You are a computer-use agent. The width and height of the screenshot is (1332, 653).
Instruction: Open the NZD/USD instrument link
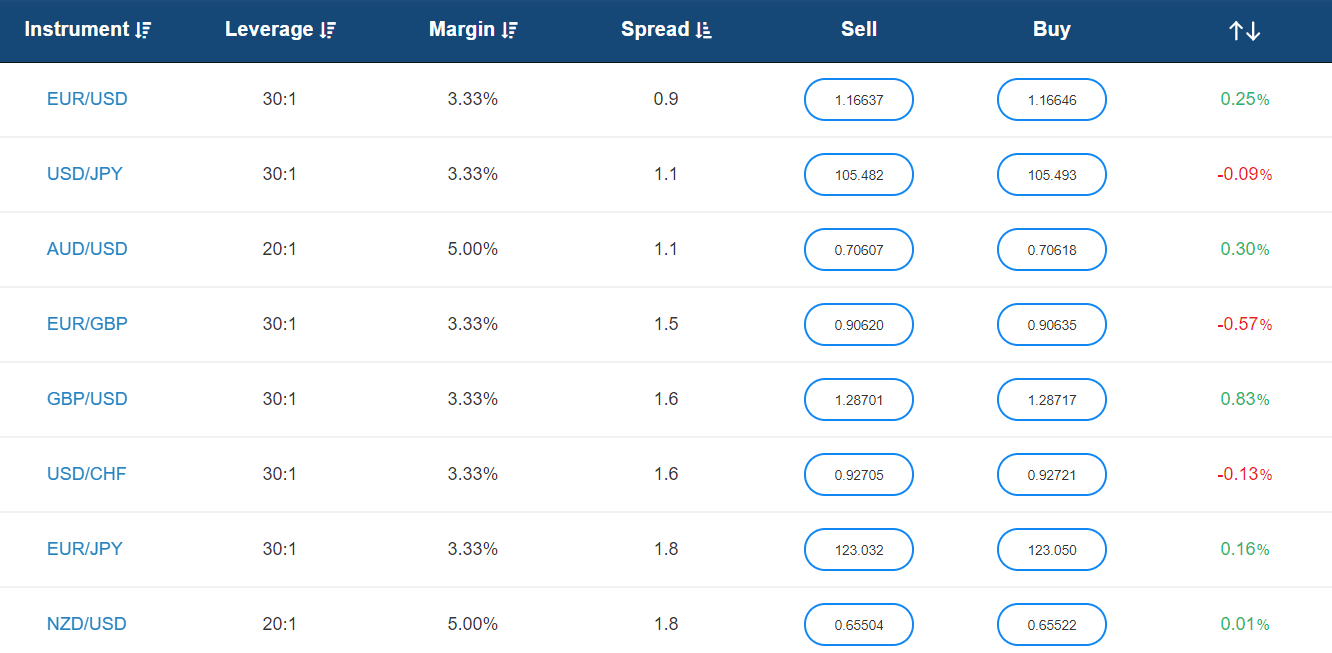tap(87, 624)
